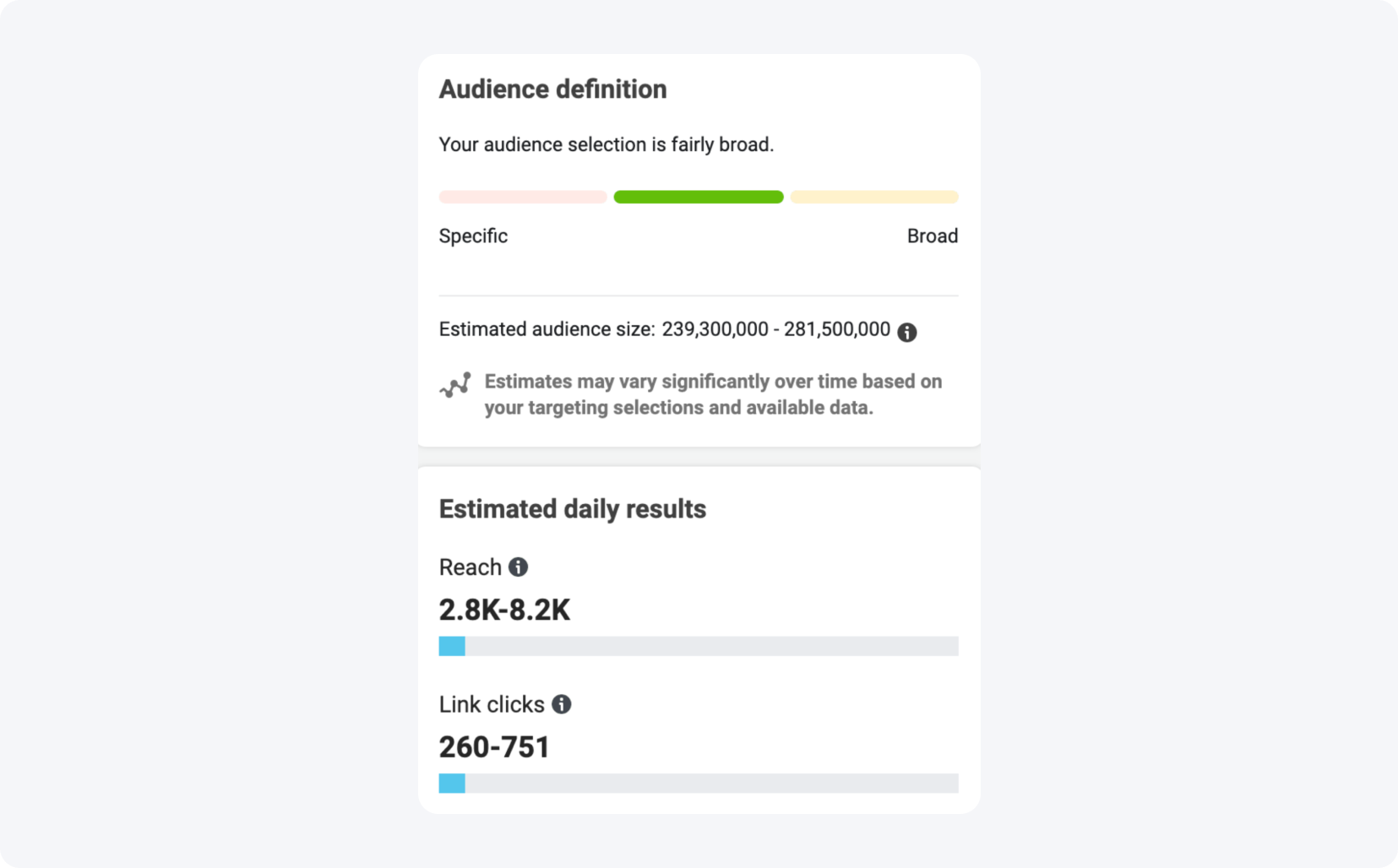
Task: Click the Broad label under the meter
Action: pos(933,236)
